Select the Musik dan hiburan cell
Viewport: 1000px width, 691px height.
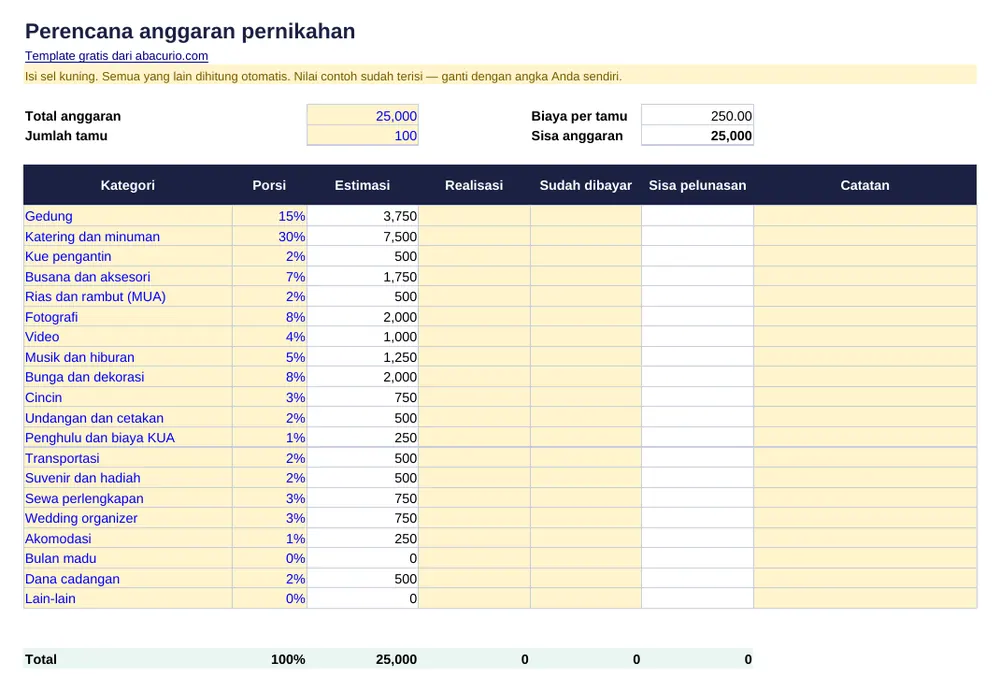click(x=128, y=357)
